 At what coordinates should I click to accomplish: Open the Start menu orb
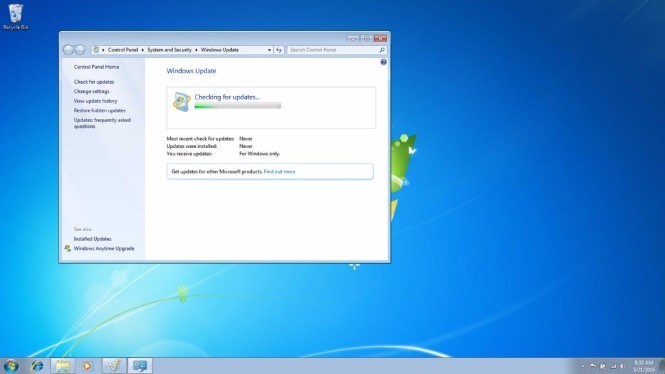[x=11, y=366]
